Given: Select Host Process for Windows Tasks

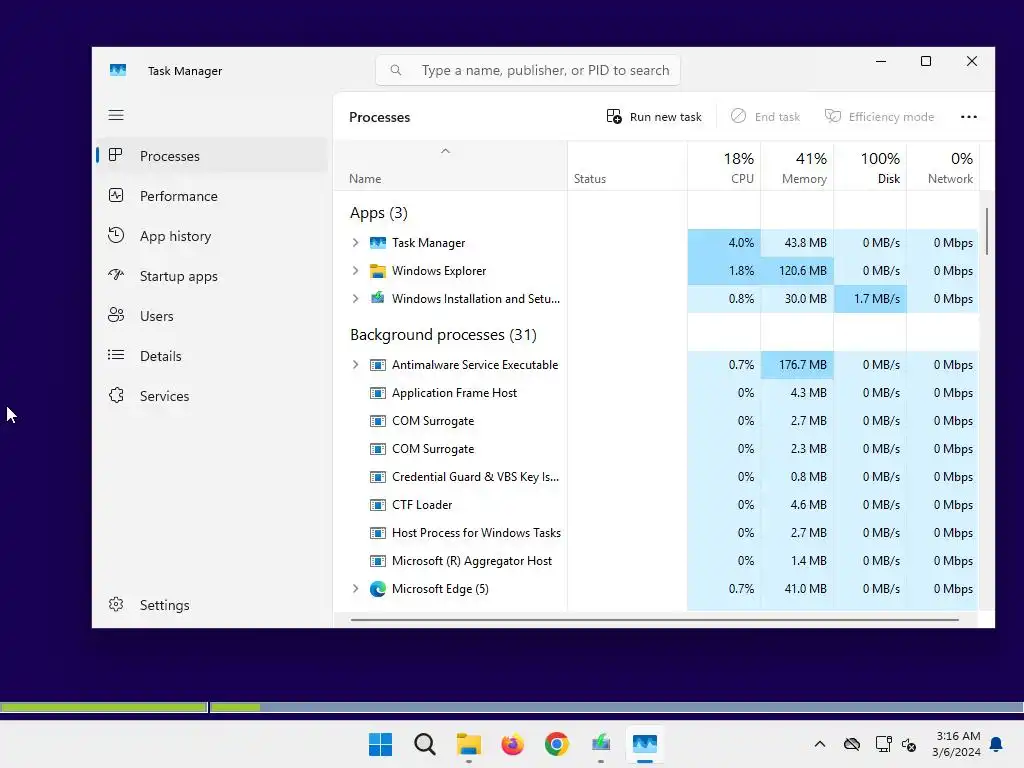Looking at the screenshot, I should 656,533.
